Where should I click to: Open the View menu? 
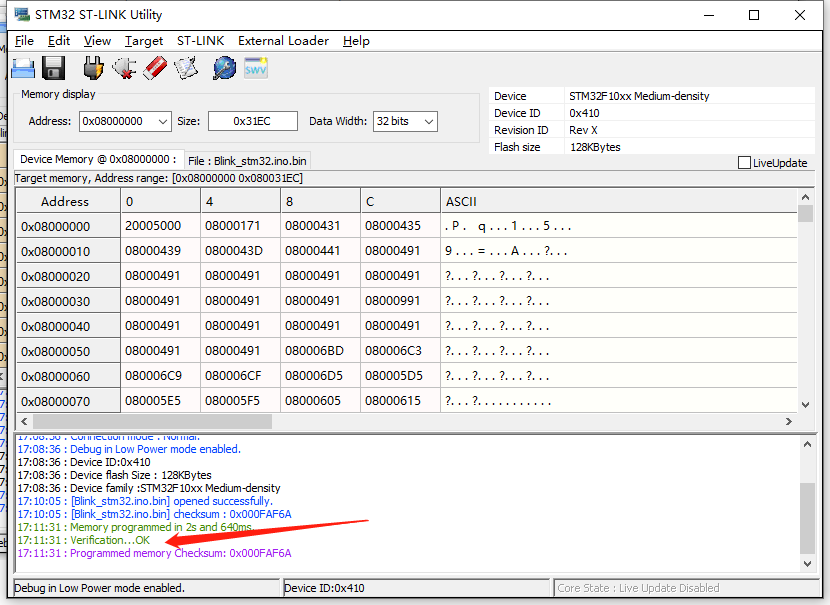97,41
